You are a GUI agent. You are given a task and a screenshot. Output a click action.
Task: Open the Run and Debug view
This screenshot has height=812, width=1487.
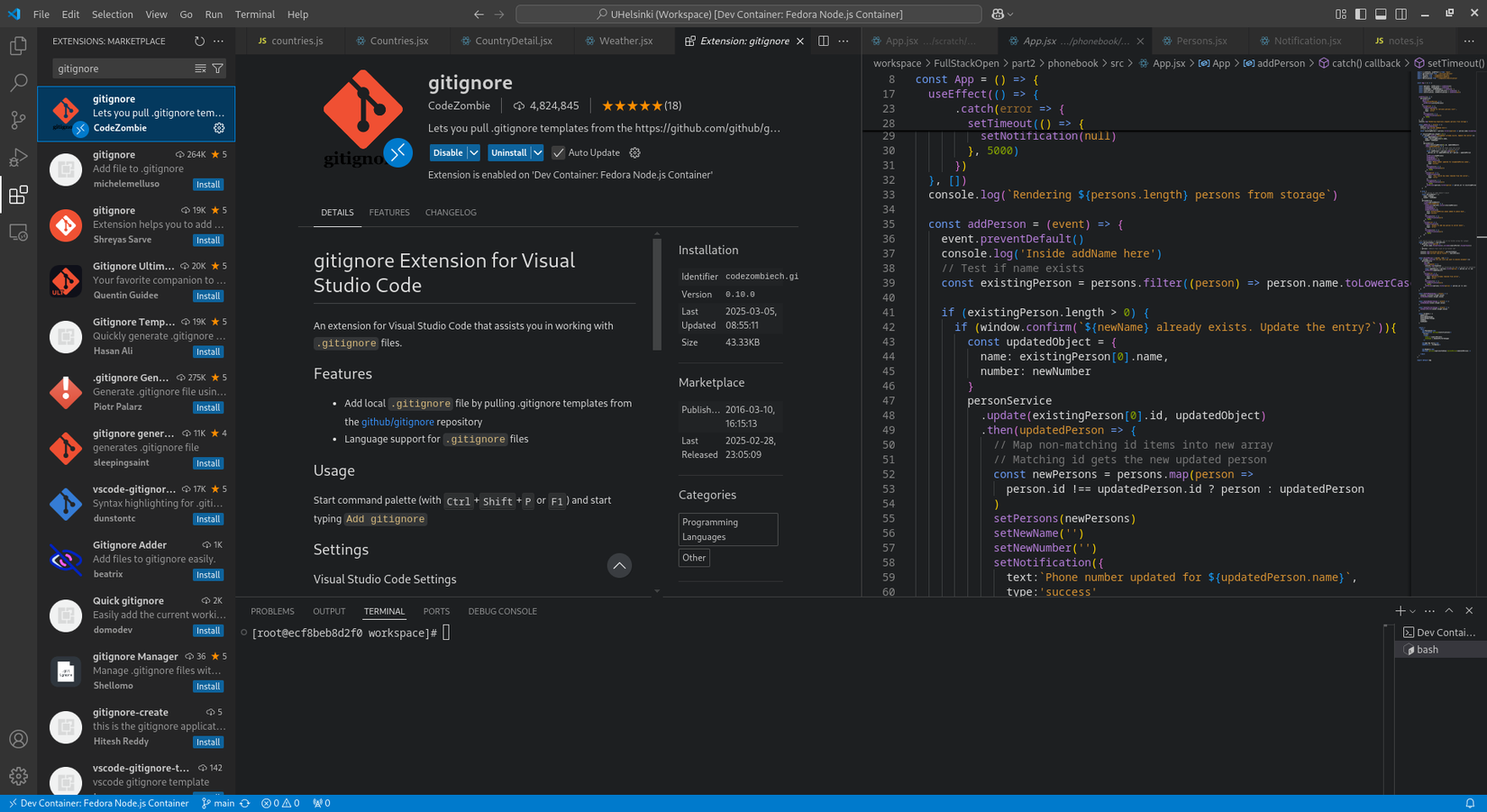click(19, 156)
